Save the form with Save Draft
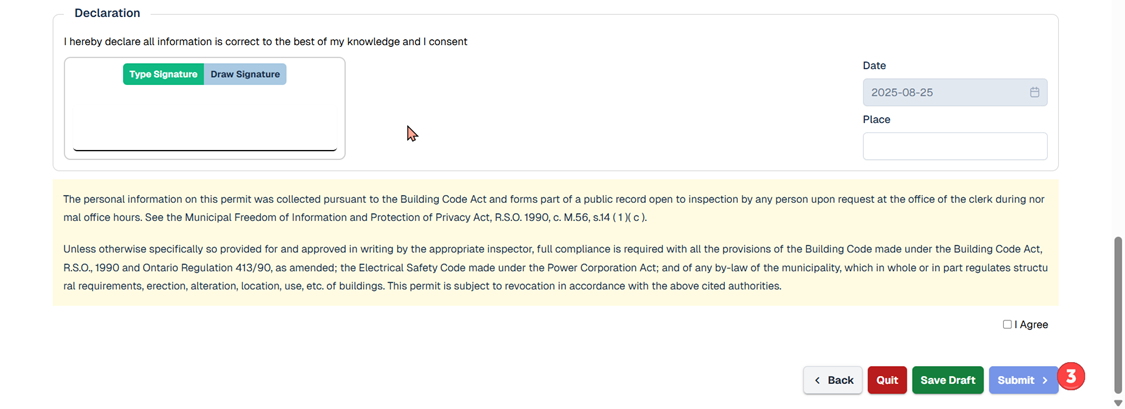 (947, 380)
